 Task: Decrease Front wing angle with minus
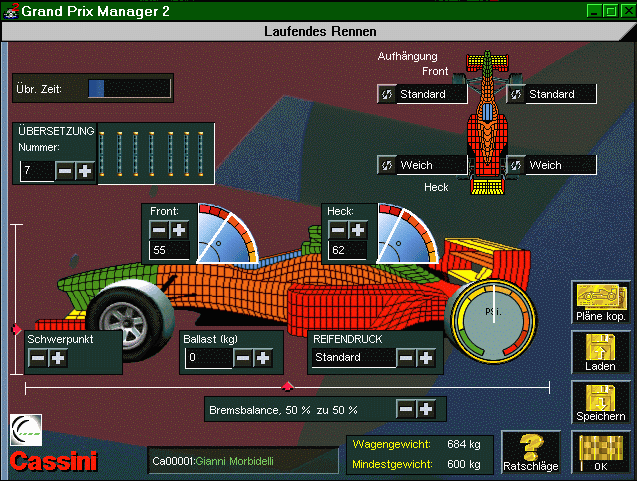pyautogui.click(x=159, y=230)
